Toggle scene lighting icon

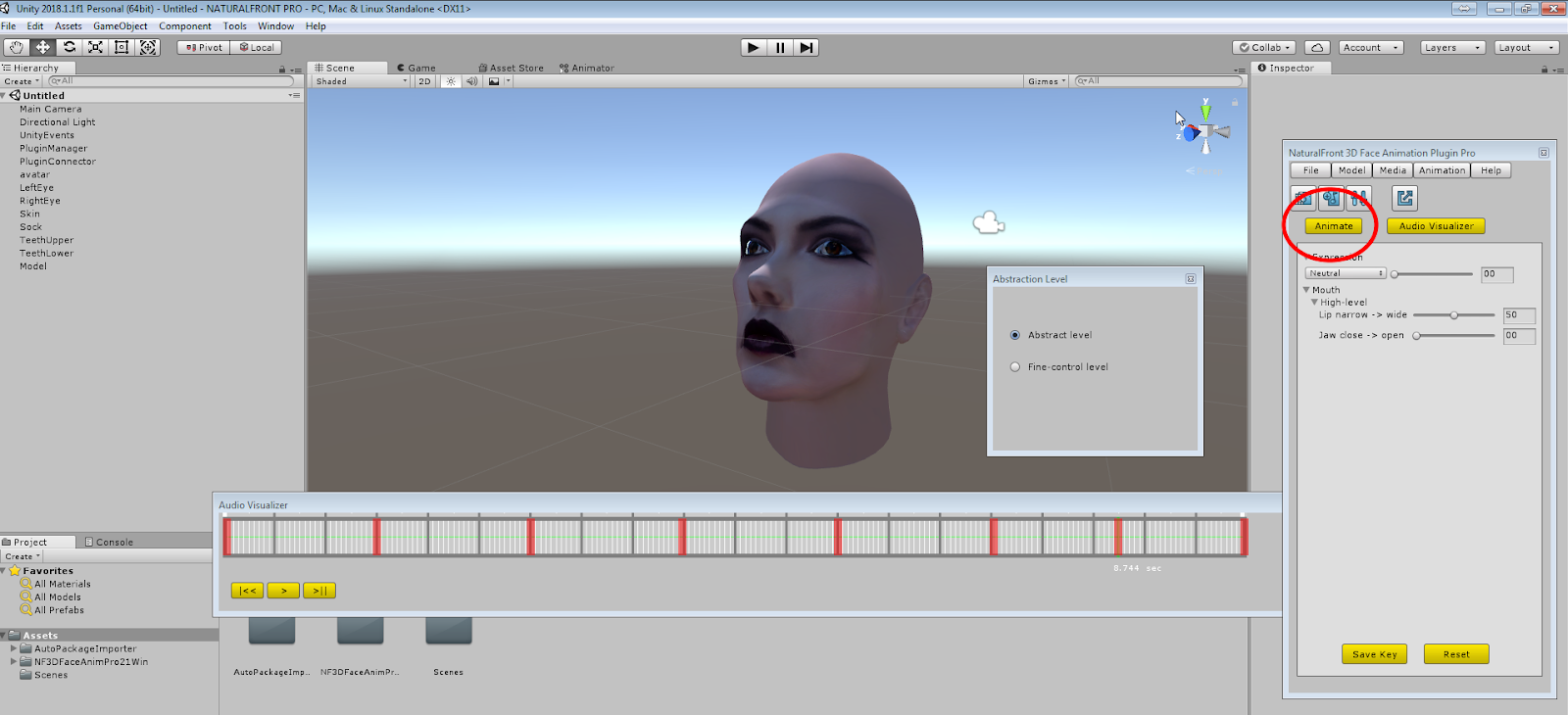pos(451,81)
